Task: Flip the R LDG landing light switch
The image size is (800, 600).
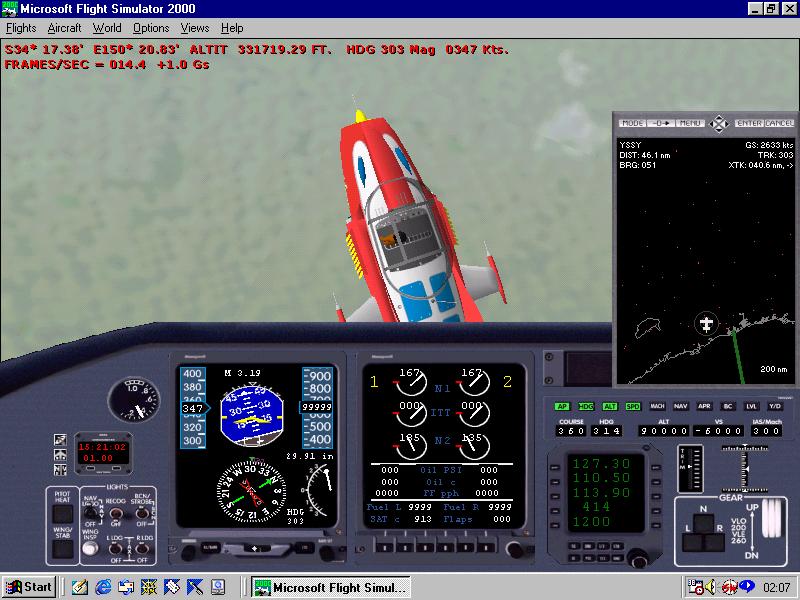Action: (141, 549)
